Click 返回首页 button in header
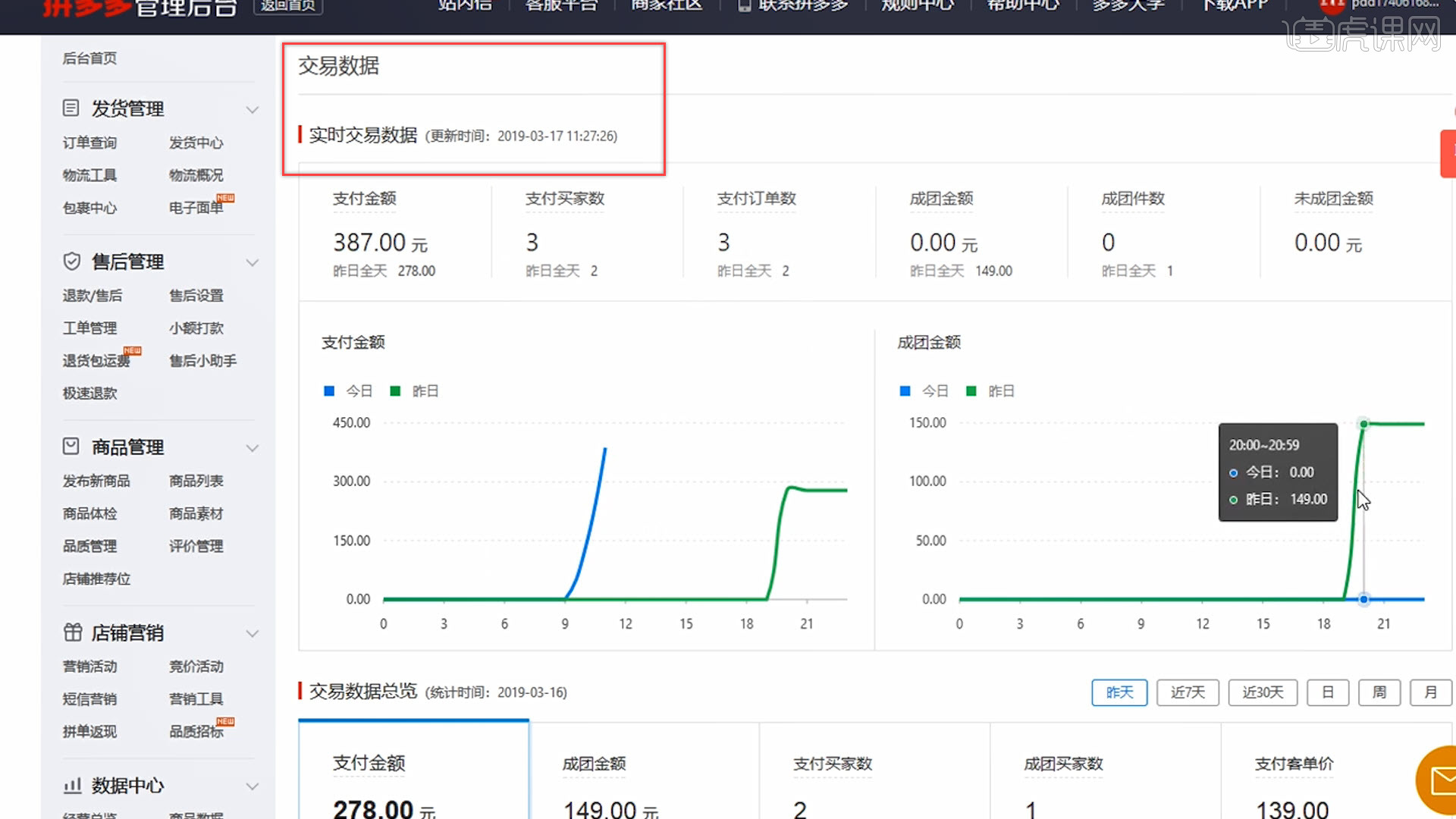 [x=288, y=6]
